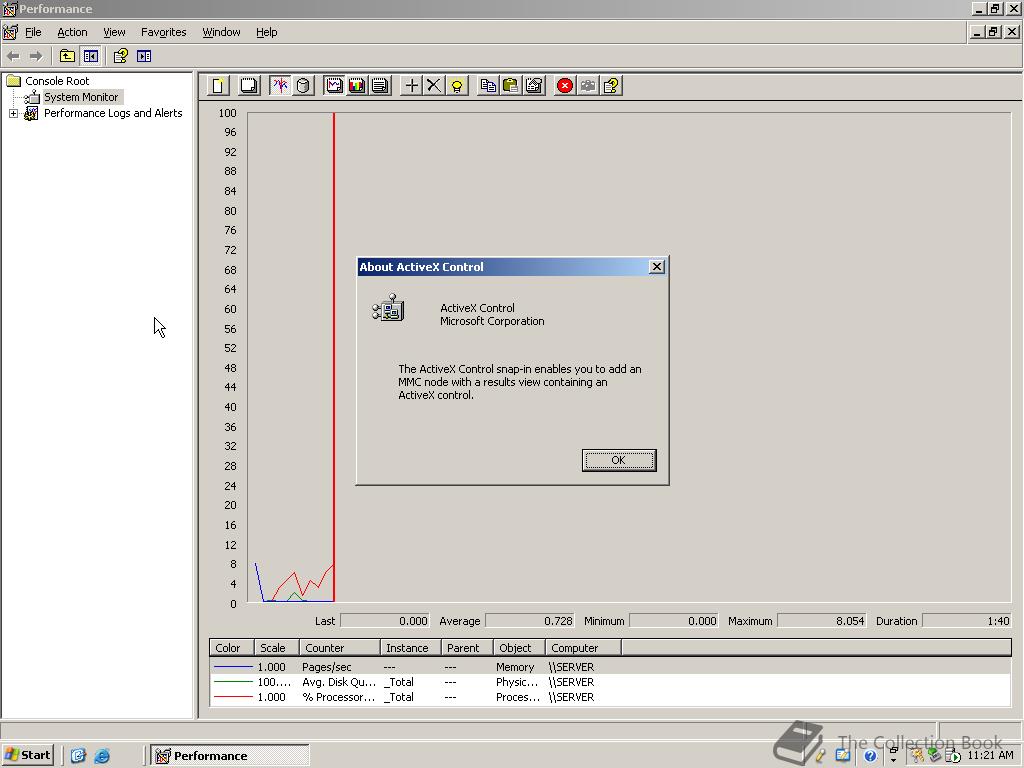
Task: Click the Update Data camera icon
Action: pos(588,86)
